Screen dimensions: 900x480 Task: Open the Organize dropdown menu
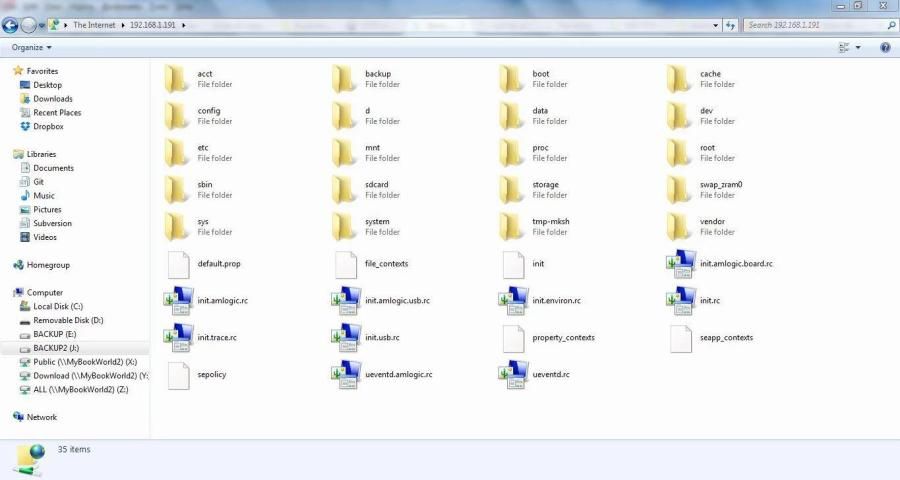[32, 47]
